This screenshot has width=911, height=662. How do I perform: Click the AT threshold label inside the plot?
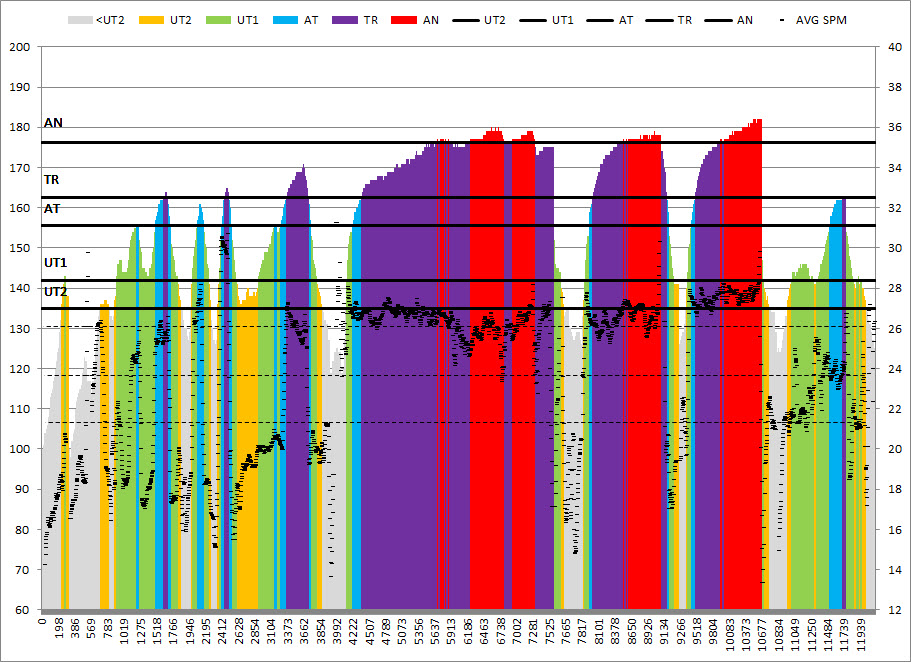(52, 208)
